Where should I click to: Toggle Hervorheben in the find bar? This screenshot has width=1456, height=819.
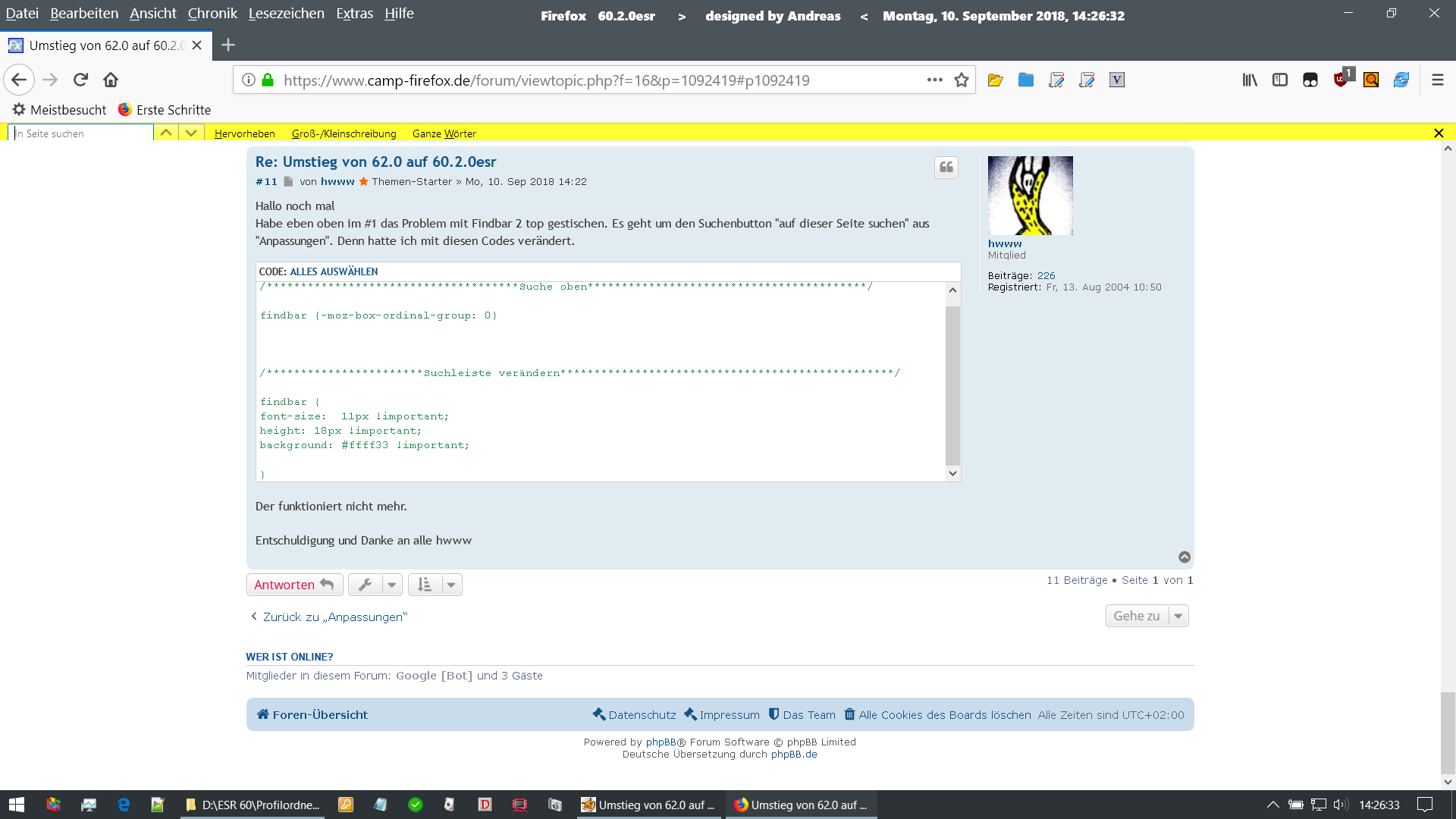(244, 133)
